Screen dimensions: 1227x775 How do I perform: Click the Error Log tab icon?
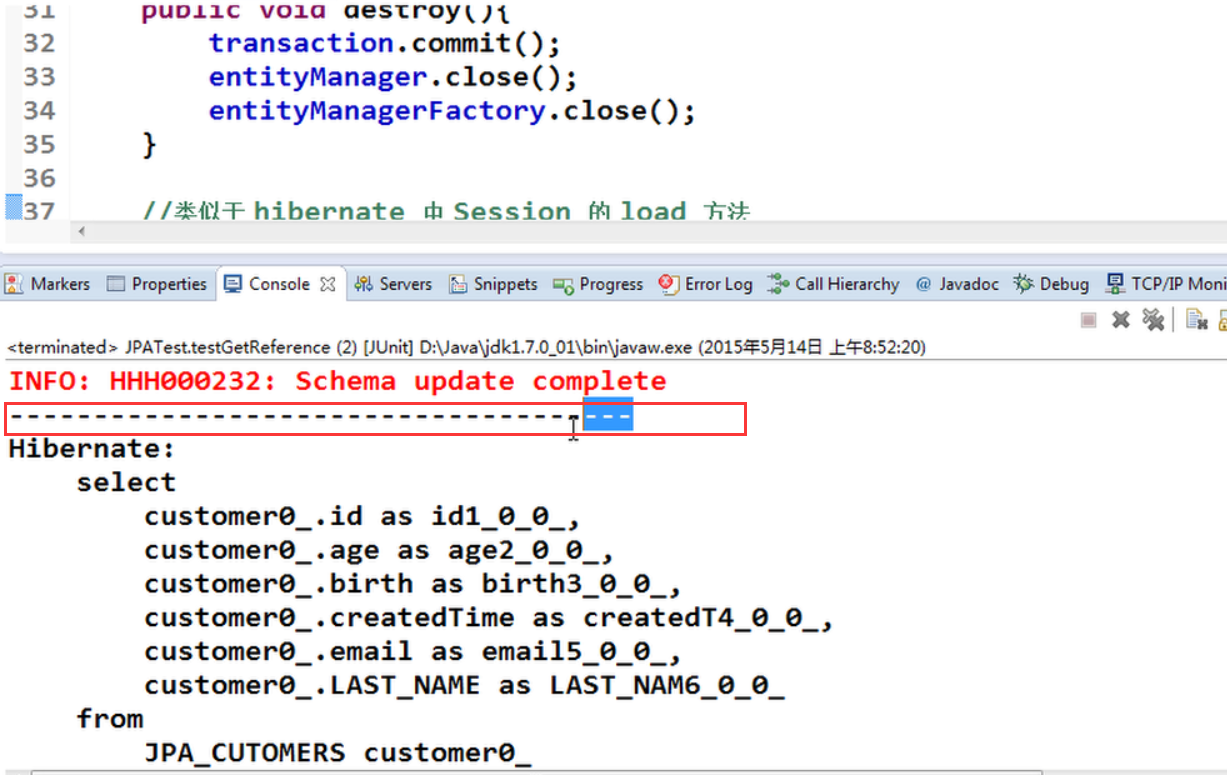(x=668, y=284)
